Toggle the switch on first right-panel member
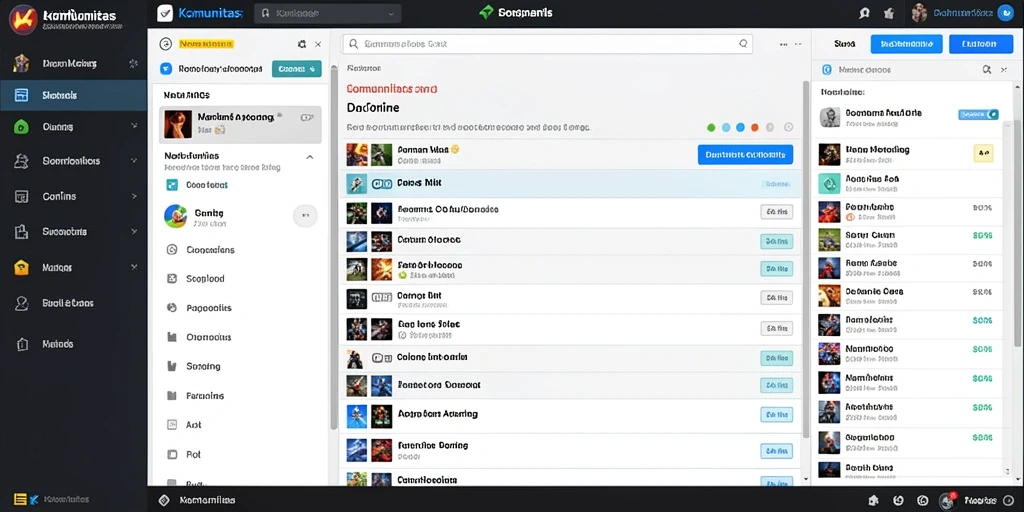Image resolution: width=1024 pixels, height=512 pixels. click(x=978, y=114)
